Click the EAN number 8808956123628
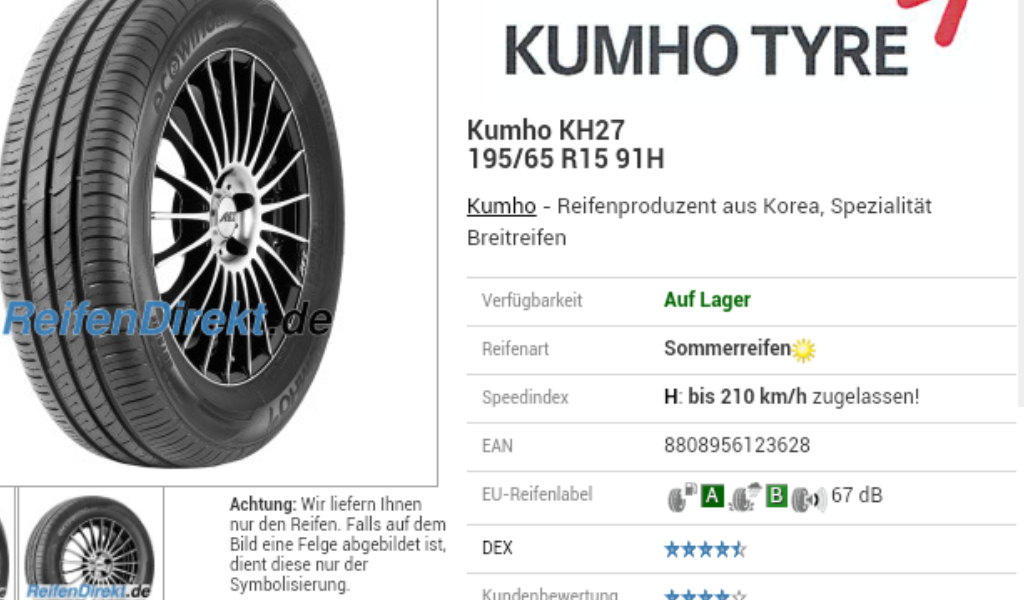This screenshot has height=600, width=1024. [x=737, y=445]
